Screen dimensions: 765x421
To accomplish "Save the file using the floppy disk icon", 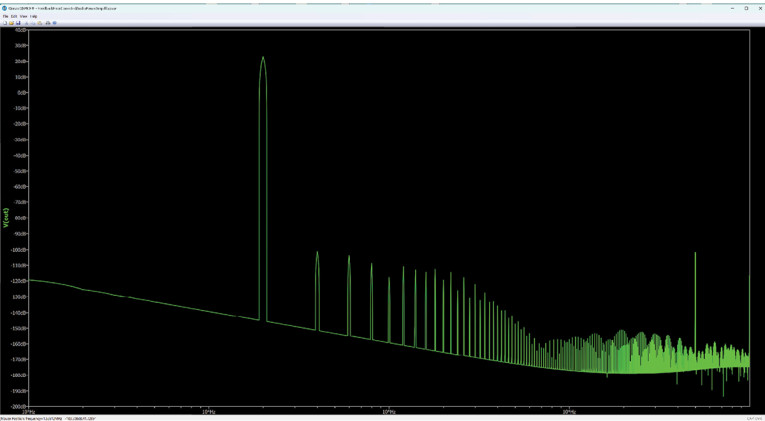I will (x=18, y=23).
